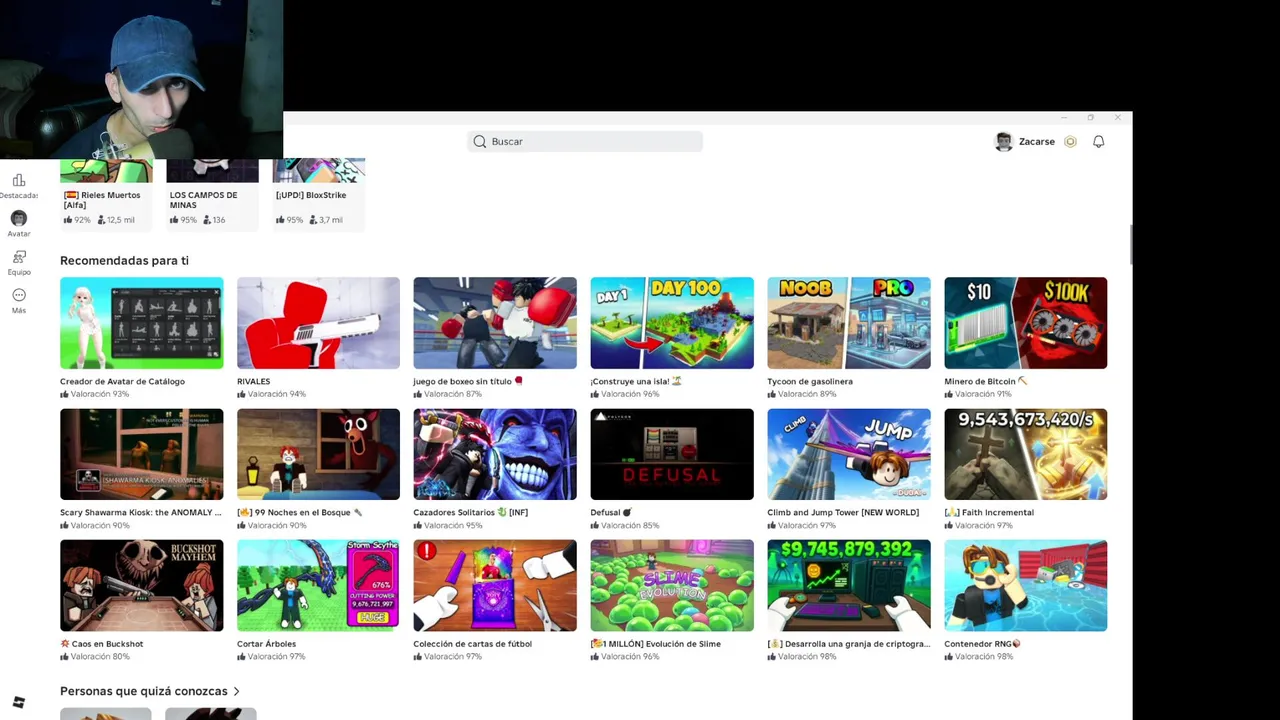Open Faith Incremental thumbnail
The image size is (1280, 720).
pos(1026,454)
